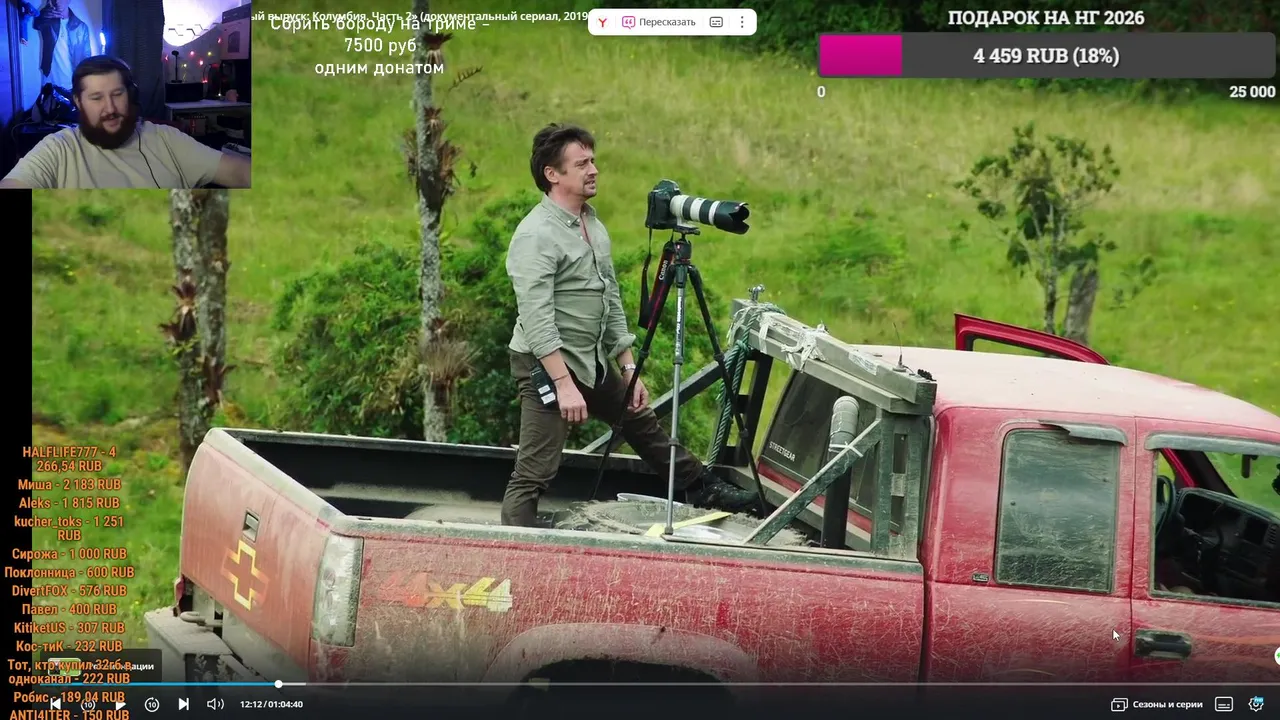Mute the player volume
This screenshot has height=720, width=1280.
215,704
